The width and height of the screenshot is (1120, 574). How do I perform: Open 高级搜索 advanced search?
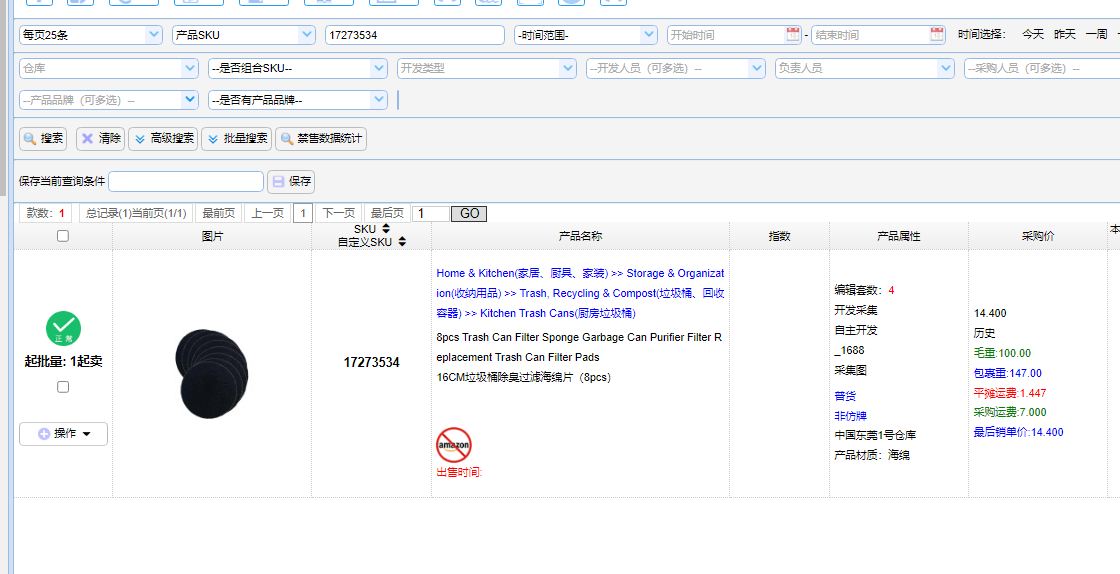tap(163, 139)
